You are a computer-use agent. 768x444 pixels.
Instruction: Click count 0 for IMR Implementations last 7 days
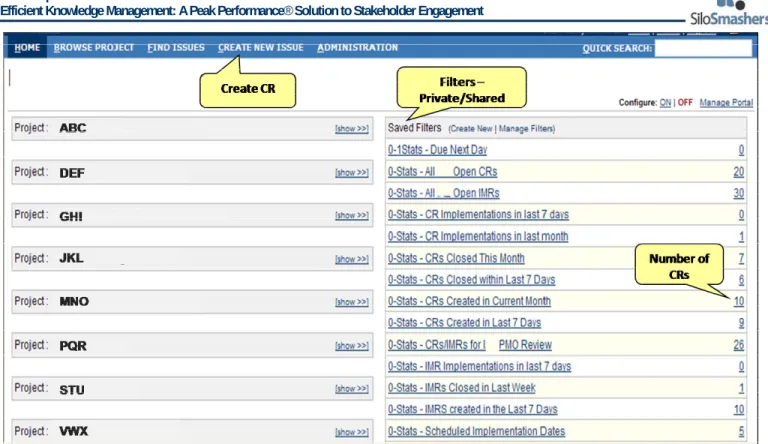click(742, 367)
